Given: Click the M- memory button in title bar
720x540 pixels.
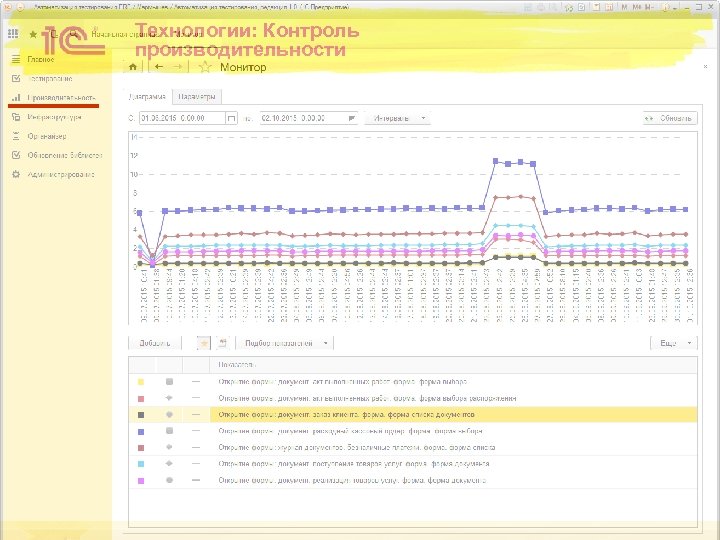Looking at the screenshot, I should [649, 7].
